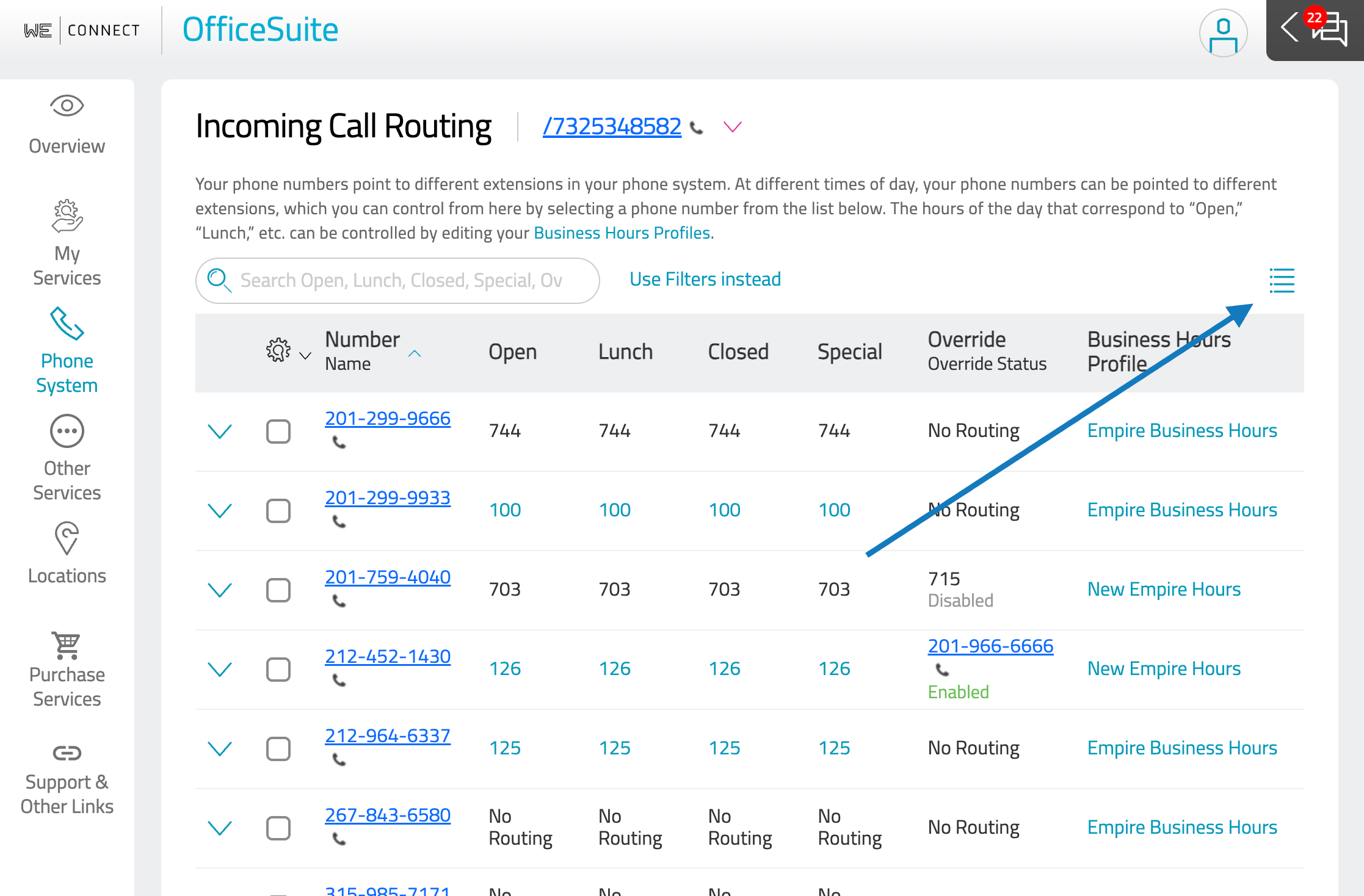Check the box for 201-299-9666
The image size is (1364, 896).
pos(278,432)
